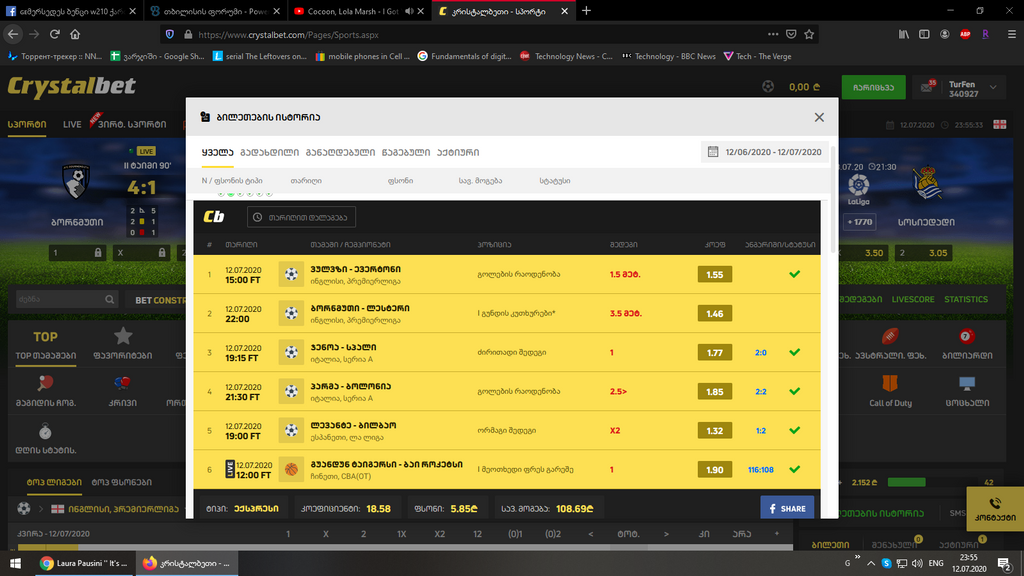Open a new browser tab

(x=586, y=10)
